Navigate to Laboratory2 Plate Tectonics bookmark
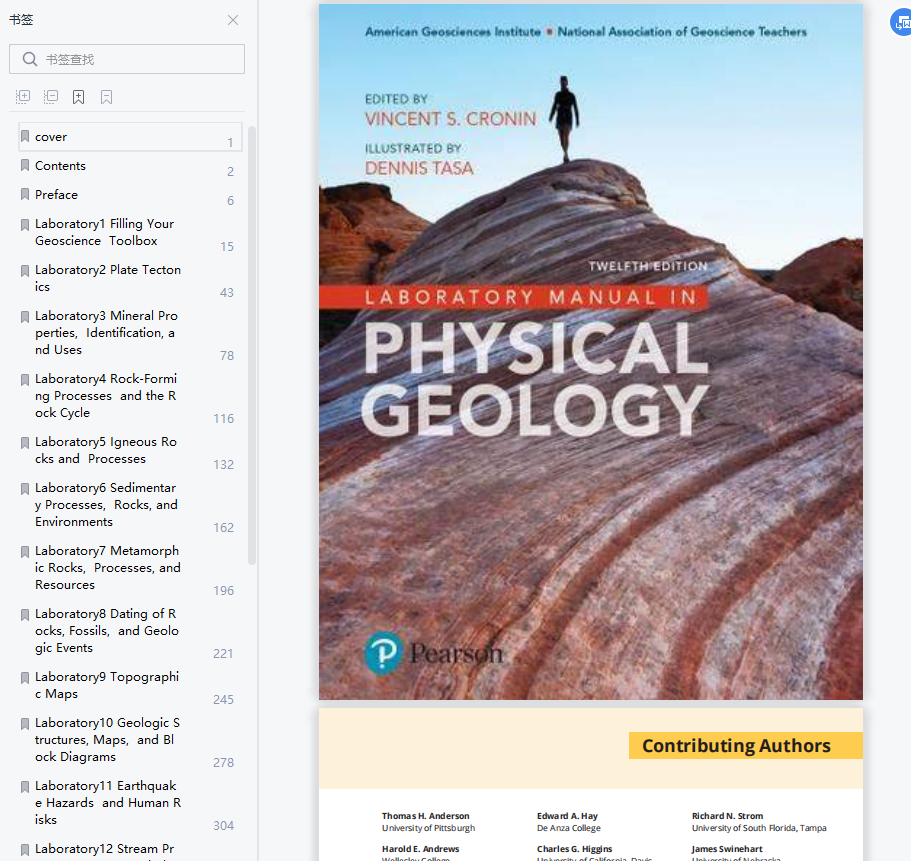911x861 pixels. coord(108,278)
